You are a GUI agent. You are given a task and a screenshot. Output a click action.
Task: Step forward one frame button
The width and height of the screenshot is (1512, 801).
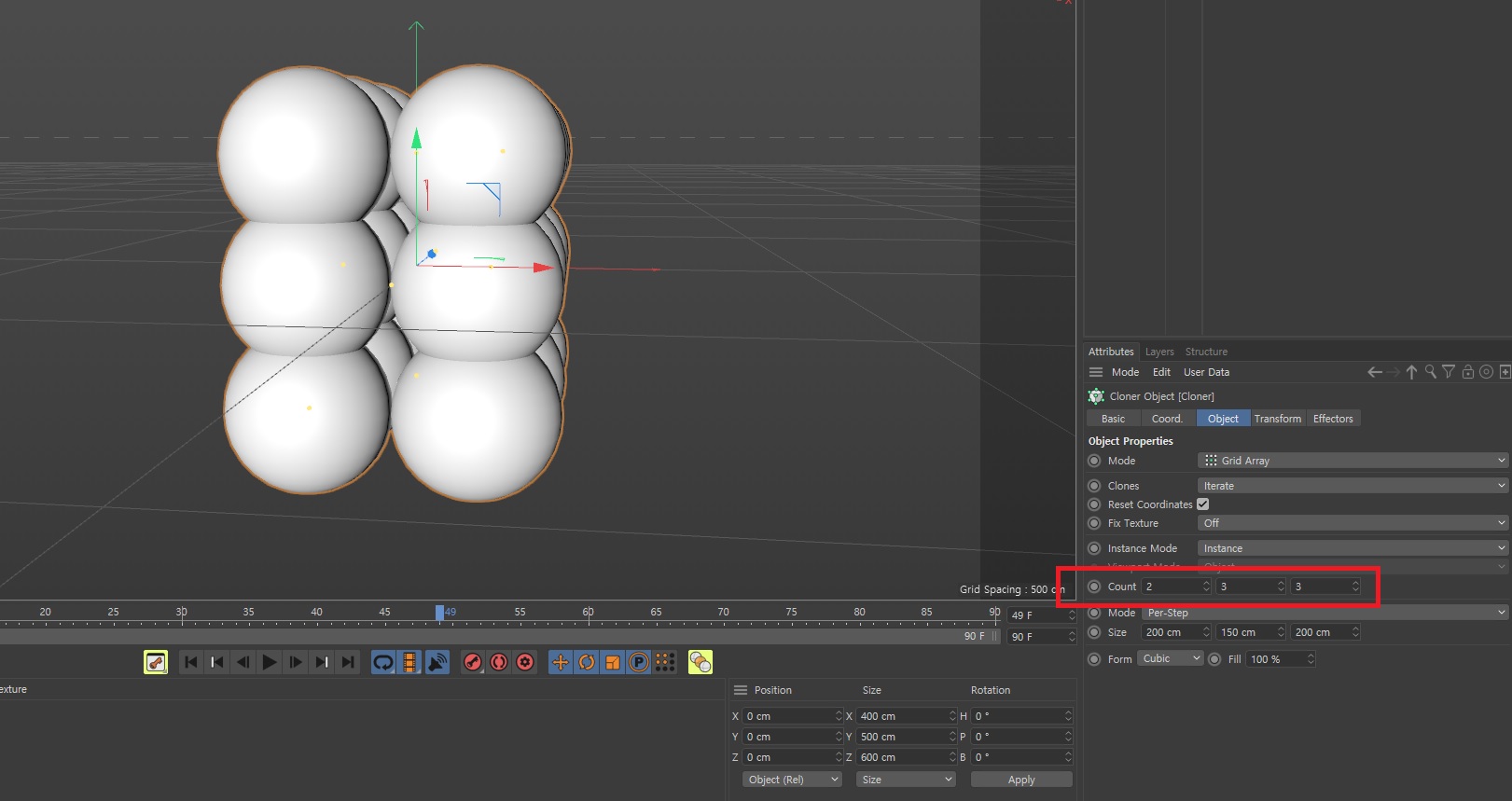tap(296, 662)
